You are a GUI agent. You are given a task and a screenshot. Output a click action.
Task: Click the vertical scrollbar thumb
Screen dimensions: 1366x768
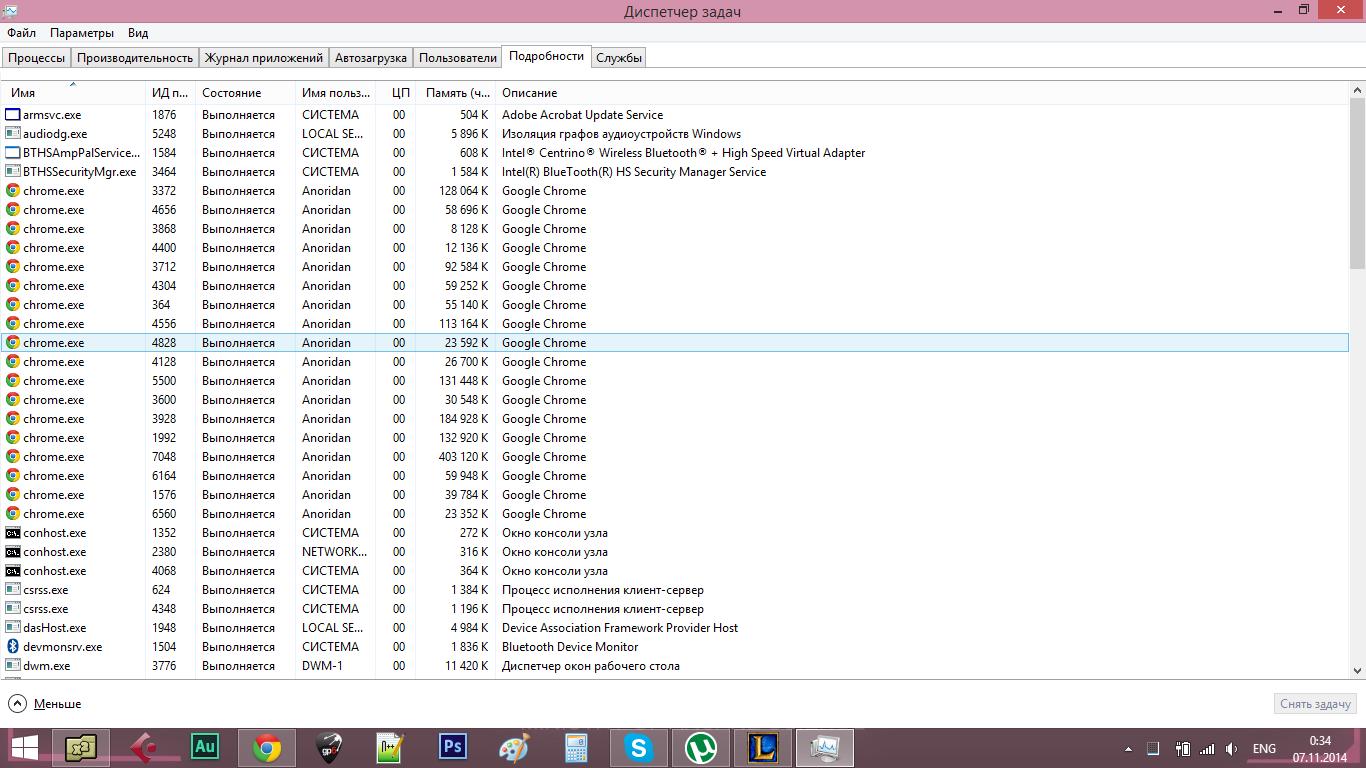point(1357,184)
